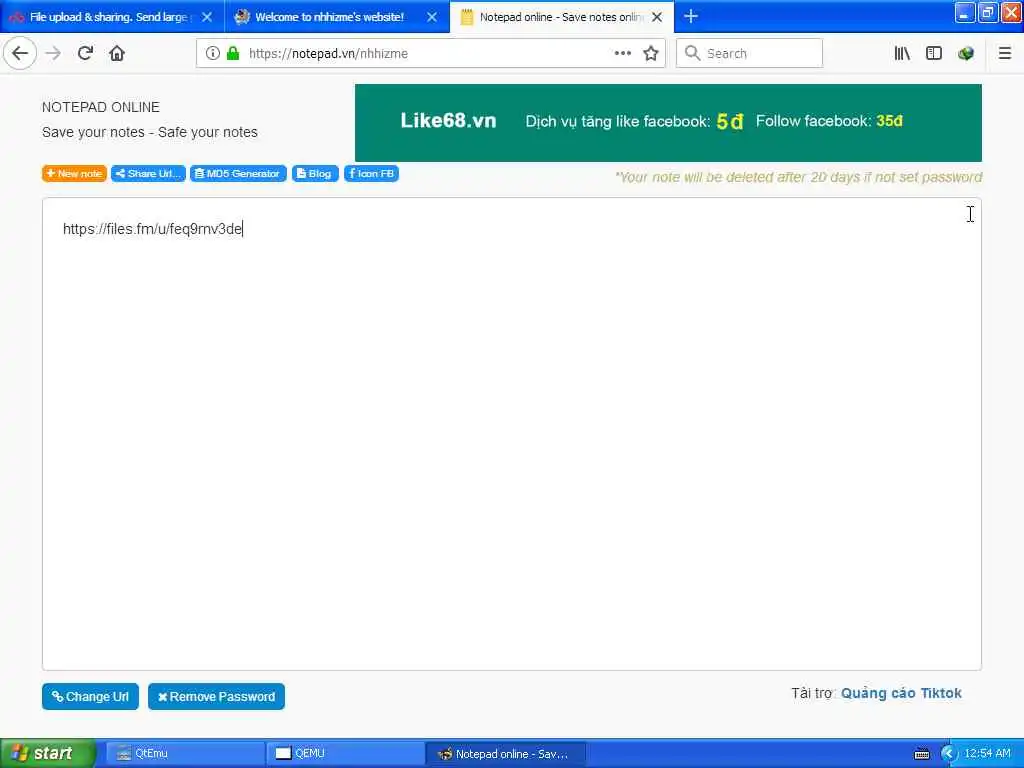1024x768 pixels.
Task: Close the Welcome to nhhizme's website tab
Action: [432, 17]
